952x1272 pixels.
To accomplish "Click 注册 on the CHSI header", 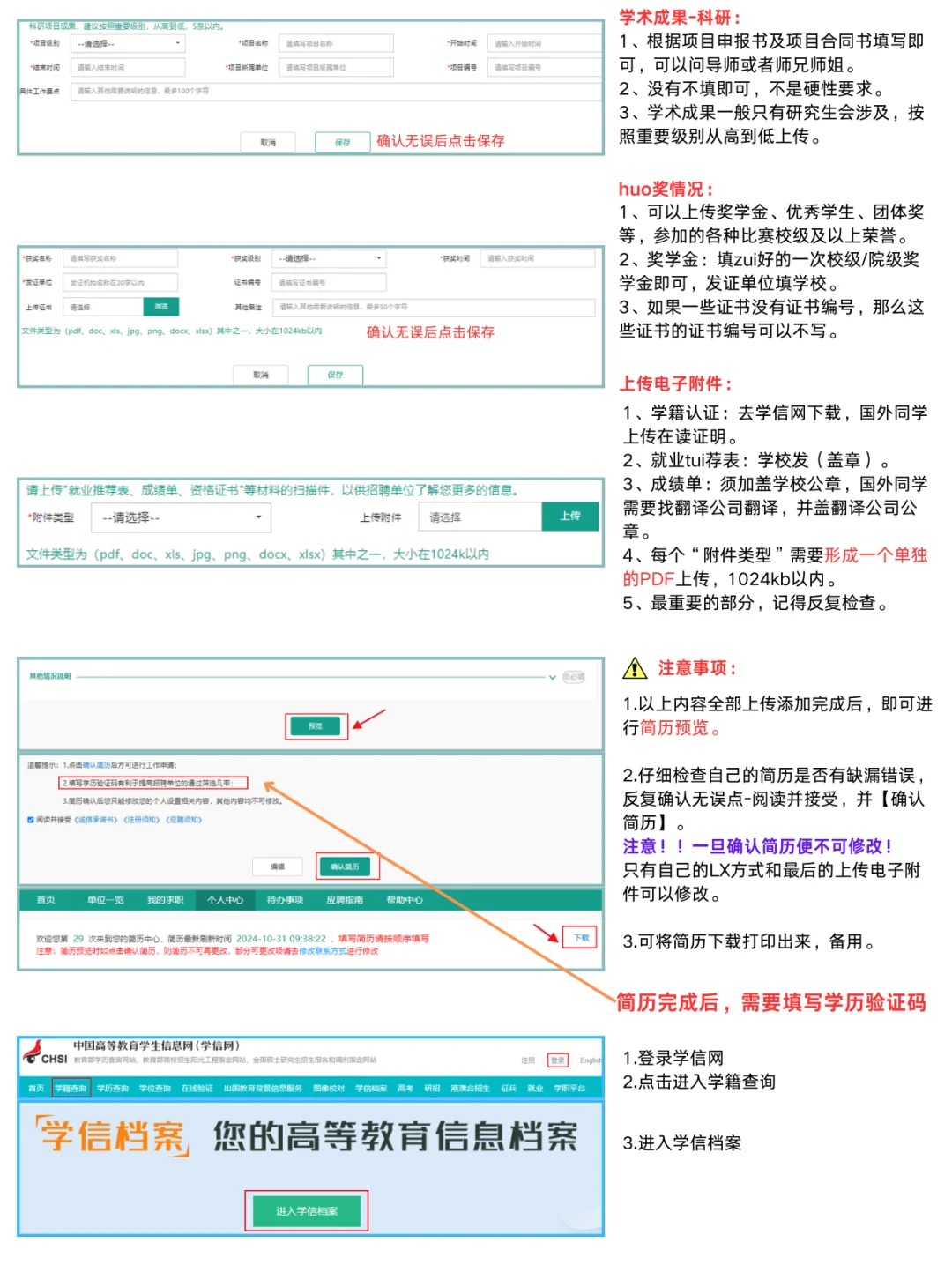I will tap(528, 1060).
